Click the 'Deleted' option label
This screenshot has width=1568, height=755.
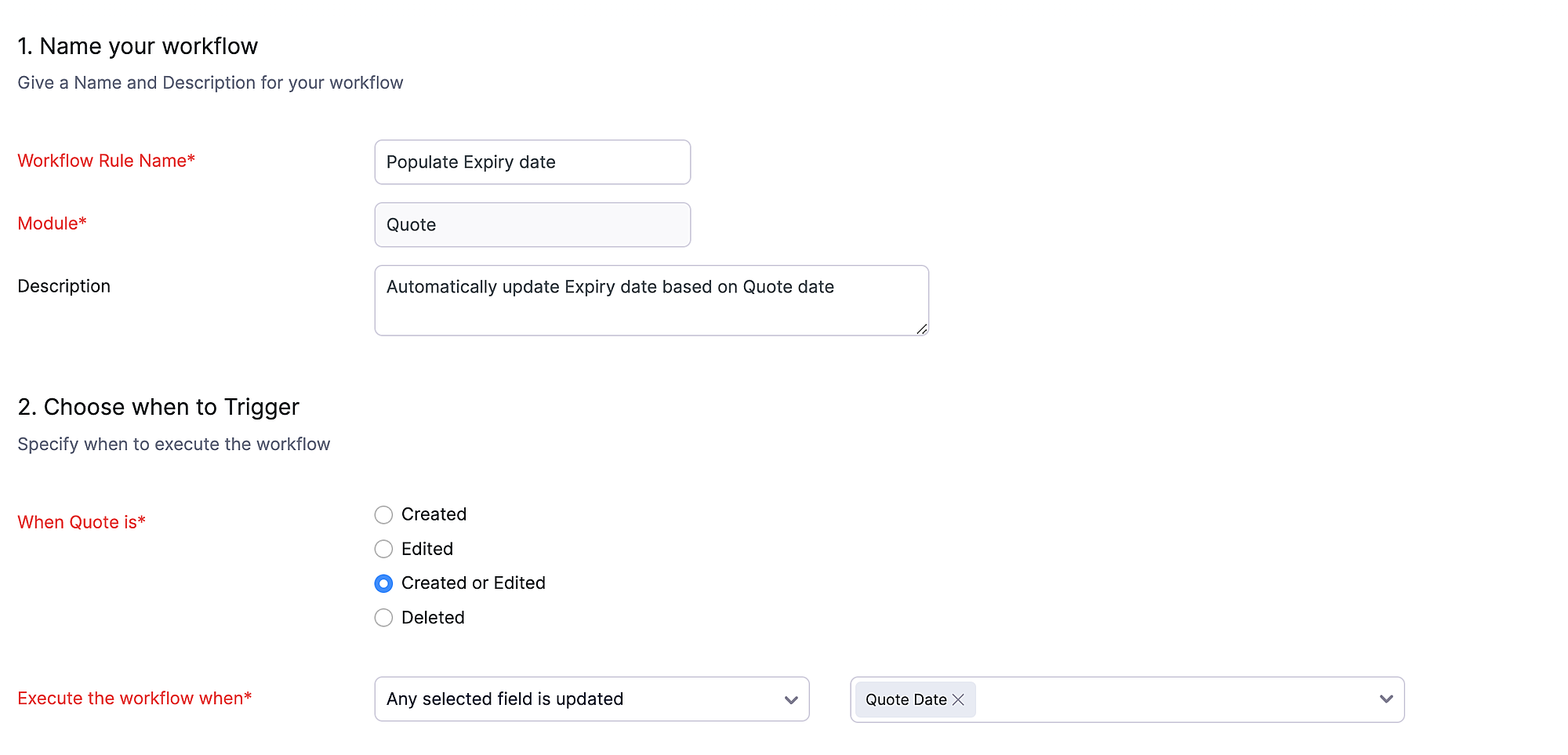click(x=433, y=618)
